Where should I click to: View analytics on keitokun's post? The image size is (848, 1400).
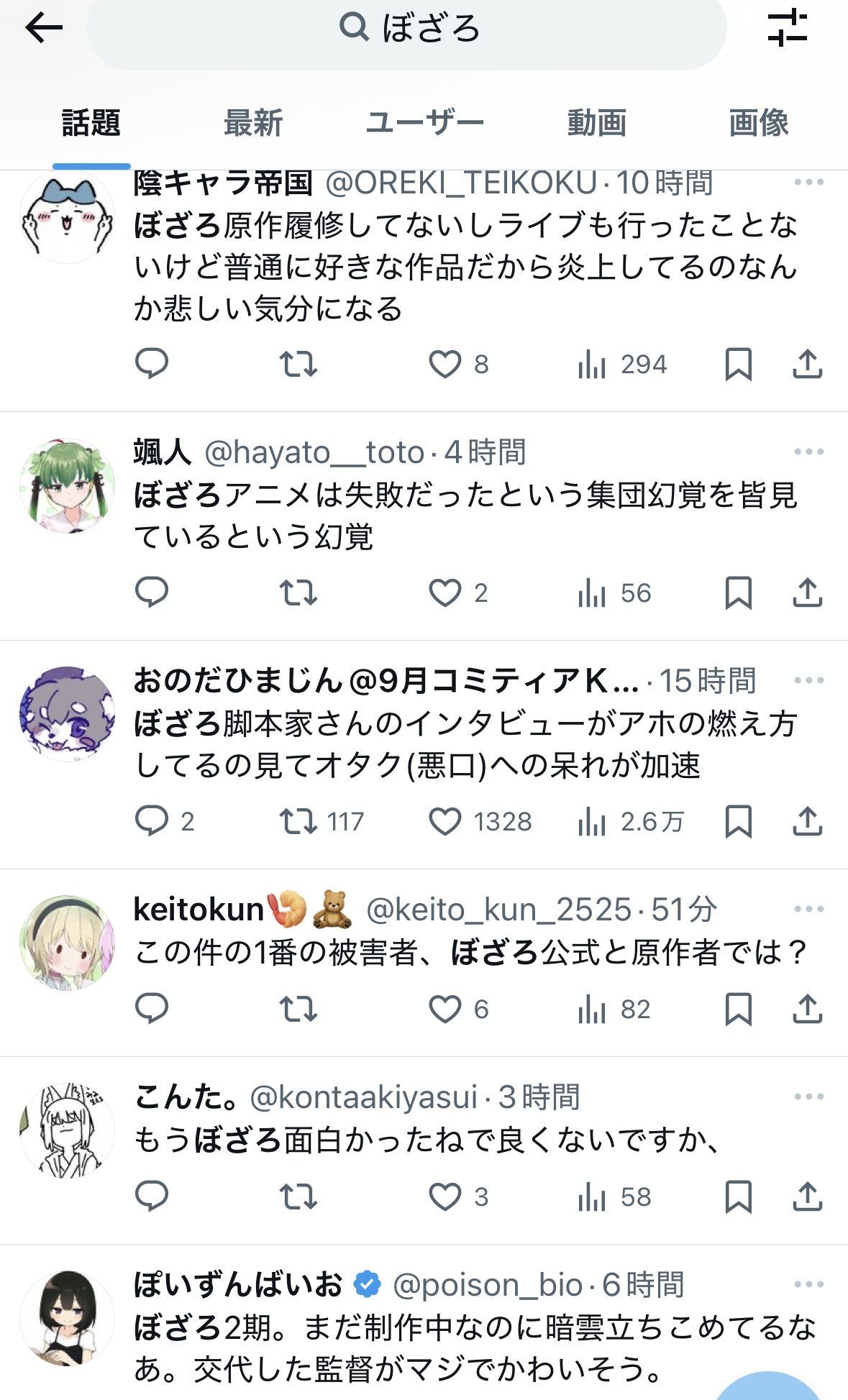[x=614, y=1010]
